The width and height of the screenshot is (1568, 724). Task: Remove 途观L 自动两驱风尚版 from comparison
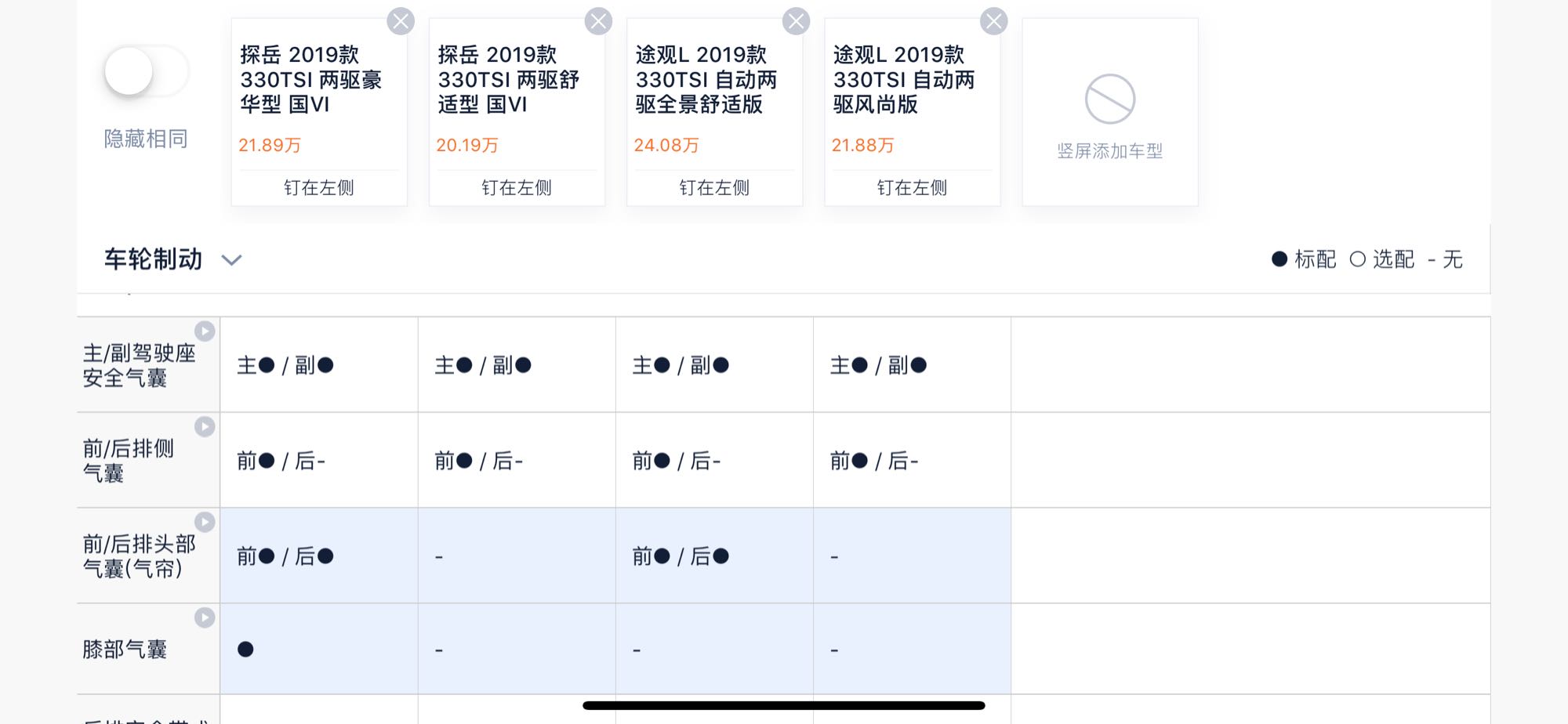click(993, 21)
